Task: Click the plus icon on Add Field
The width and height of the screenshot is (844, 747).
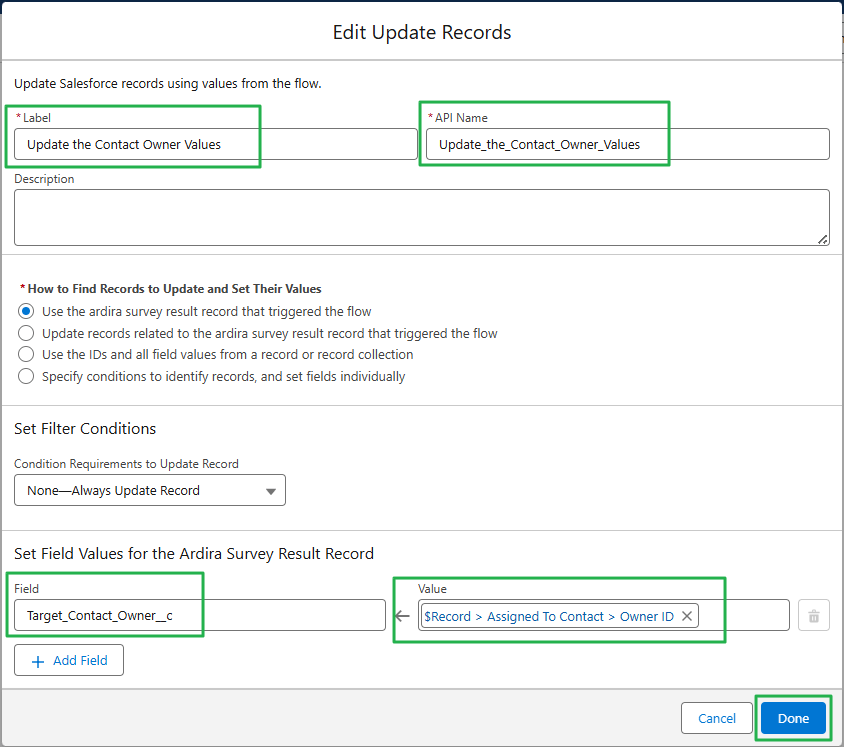Action: coord(38,661)
